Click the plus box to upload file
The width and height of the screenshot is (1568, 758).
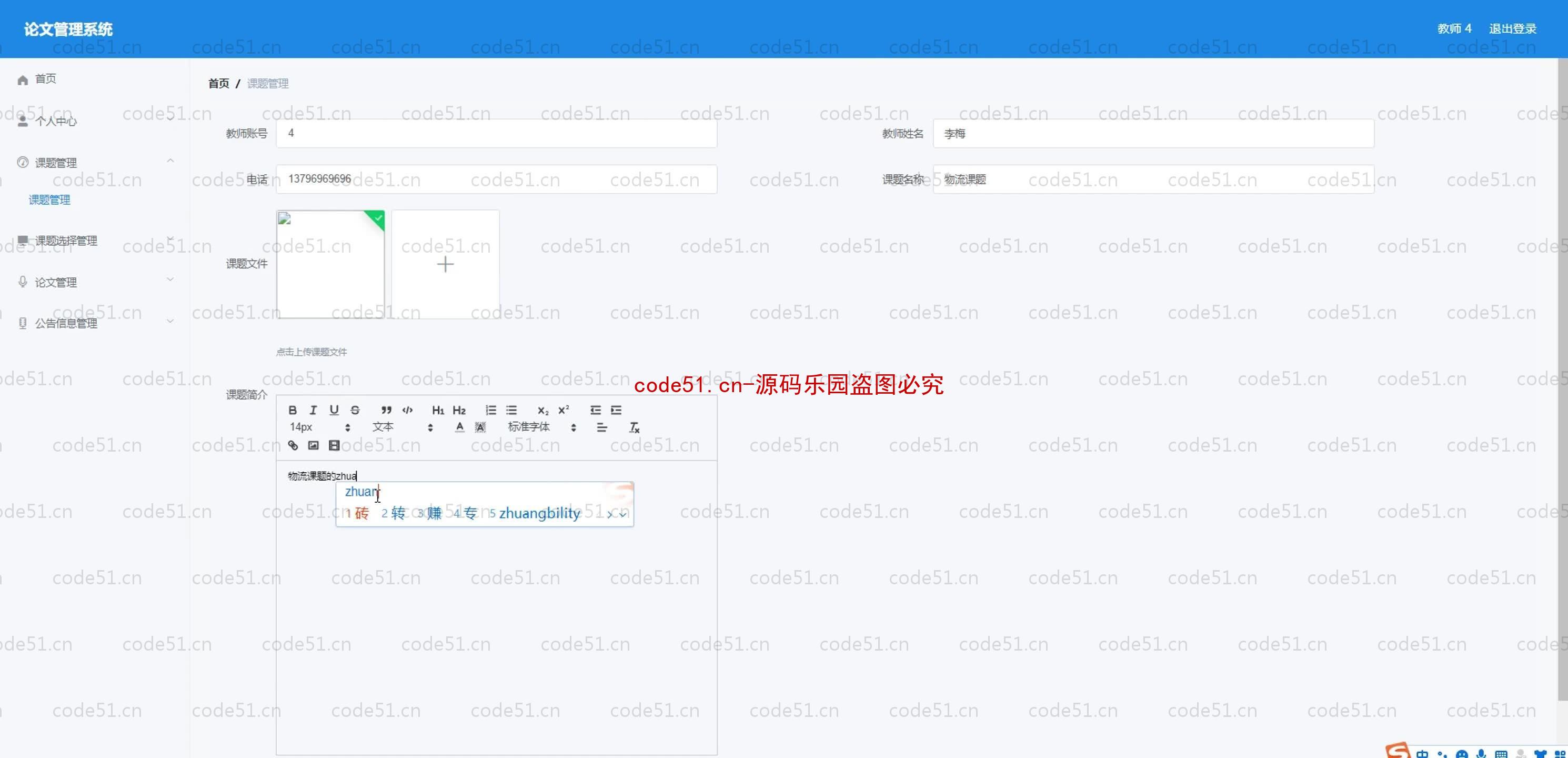[446, 264]
